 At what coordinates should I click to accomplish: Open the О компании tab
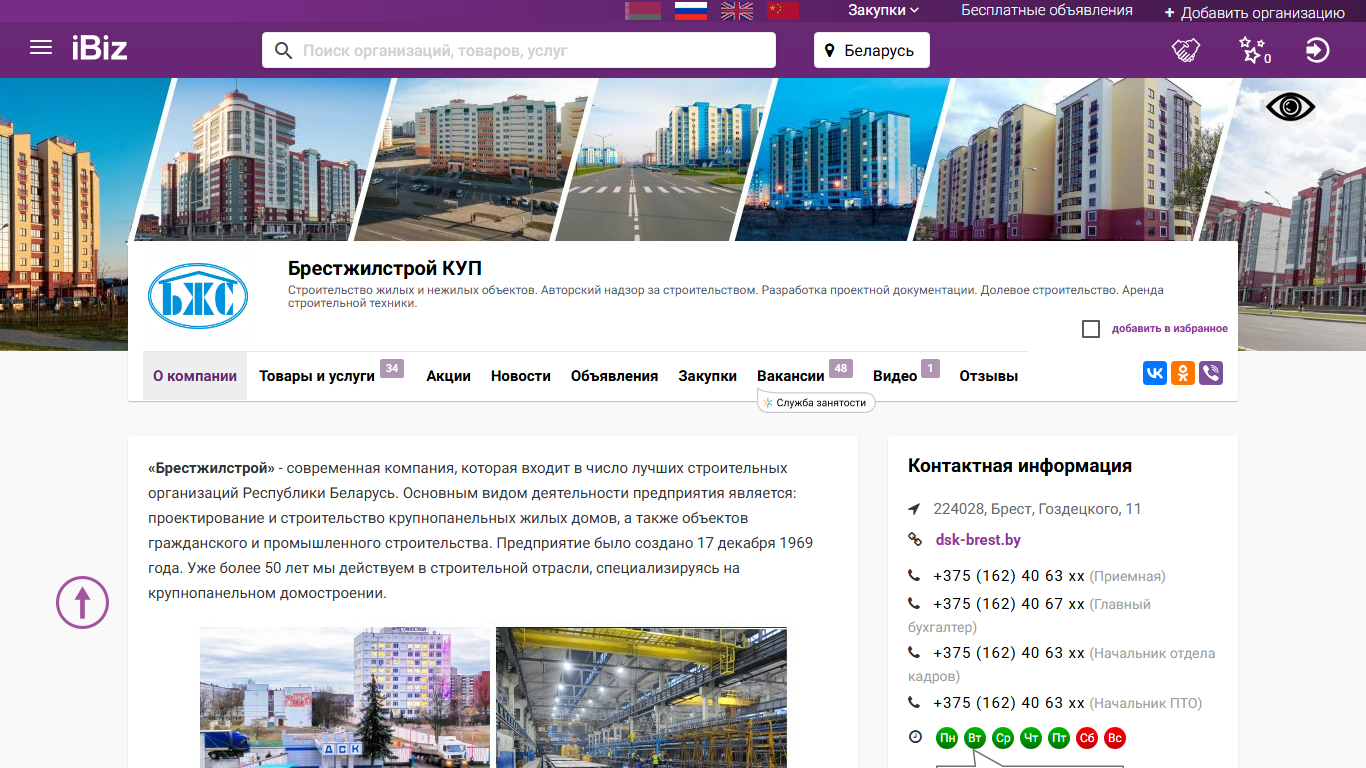point(195,376)
